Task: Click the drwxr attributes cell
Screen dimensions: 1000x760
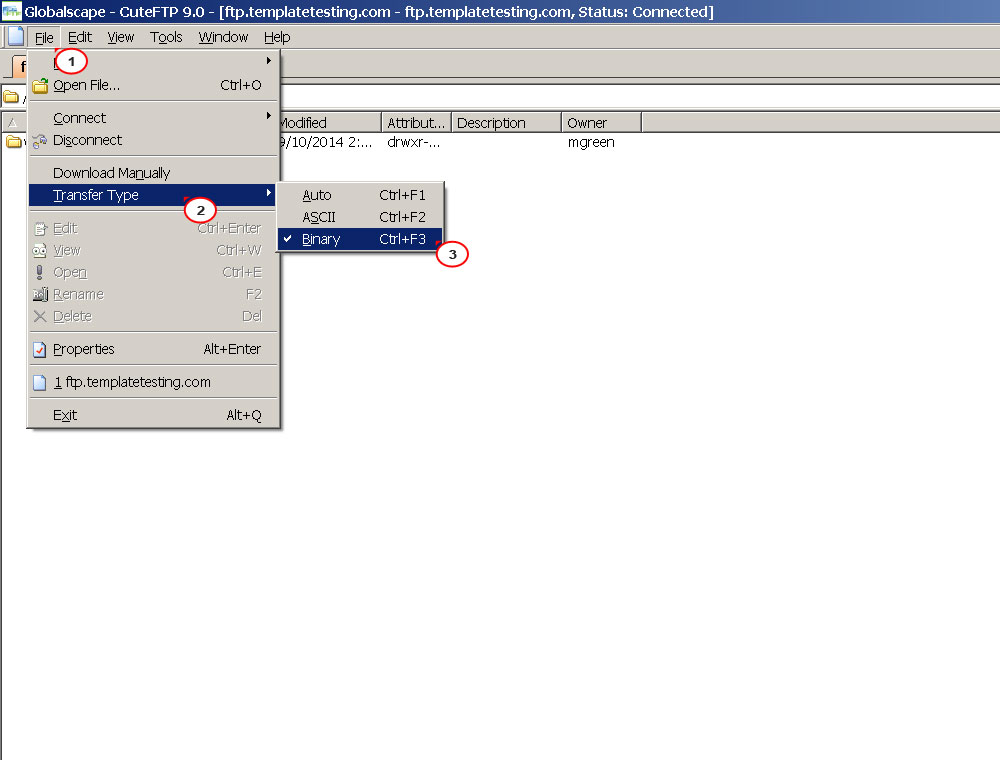Action: click(x=413, y=142)
